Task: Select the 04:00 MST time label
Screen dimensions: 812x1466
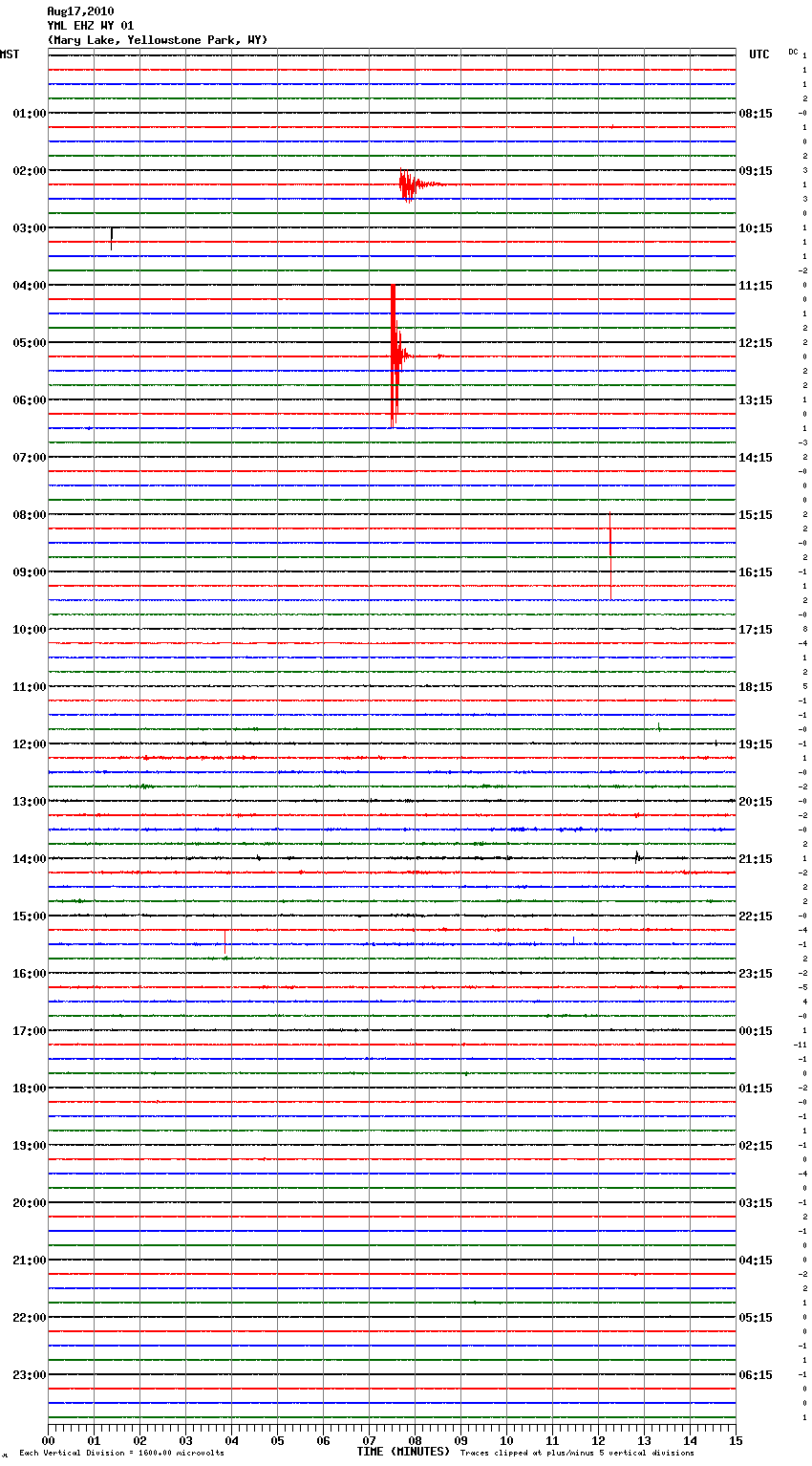Action: pos(29,286)
